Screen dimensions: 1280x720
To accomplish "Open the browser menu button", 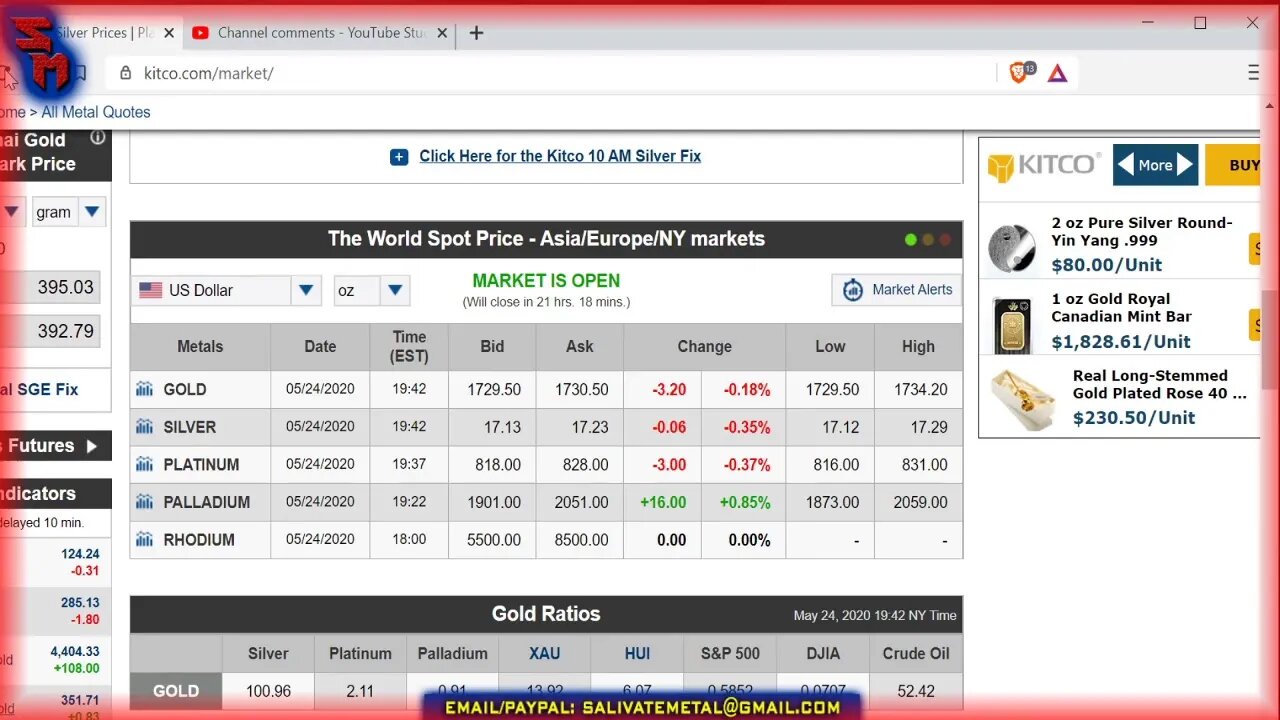I will (x=1254, y=73).
